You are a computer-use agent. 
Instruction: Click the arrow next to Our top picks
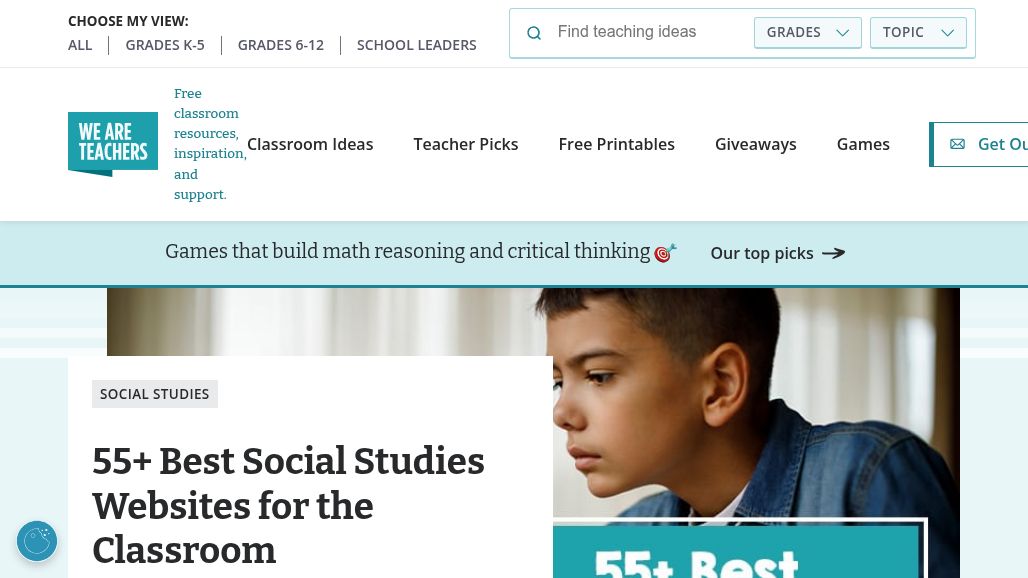point(833,253)
